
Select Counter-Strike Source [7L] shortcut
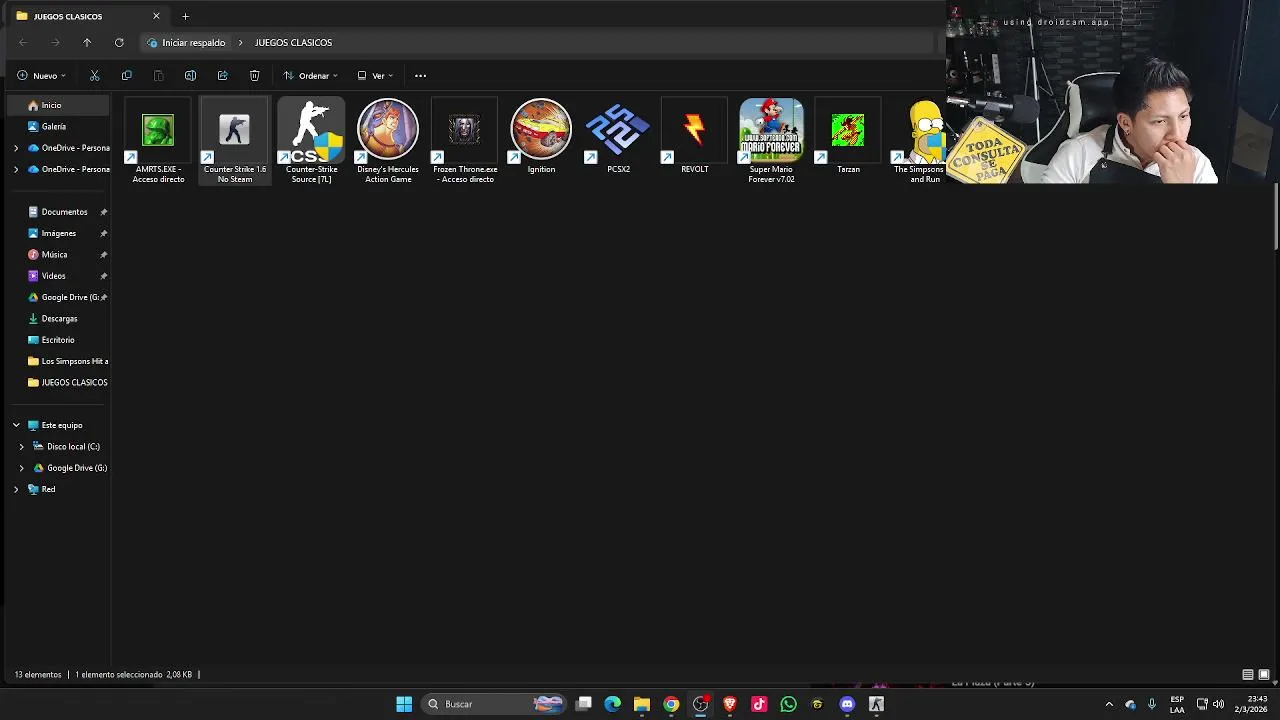[311, 141]
